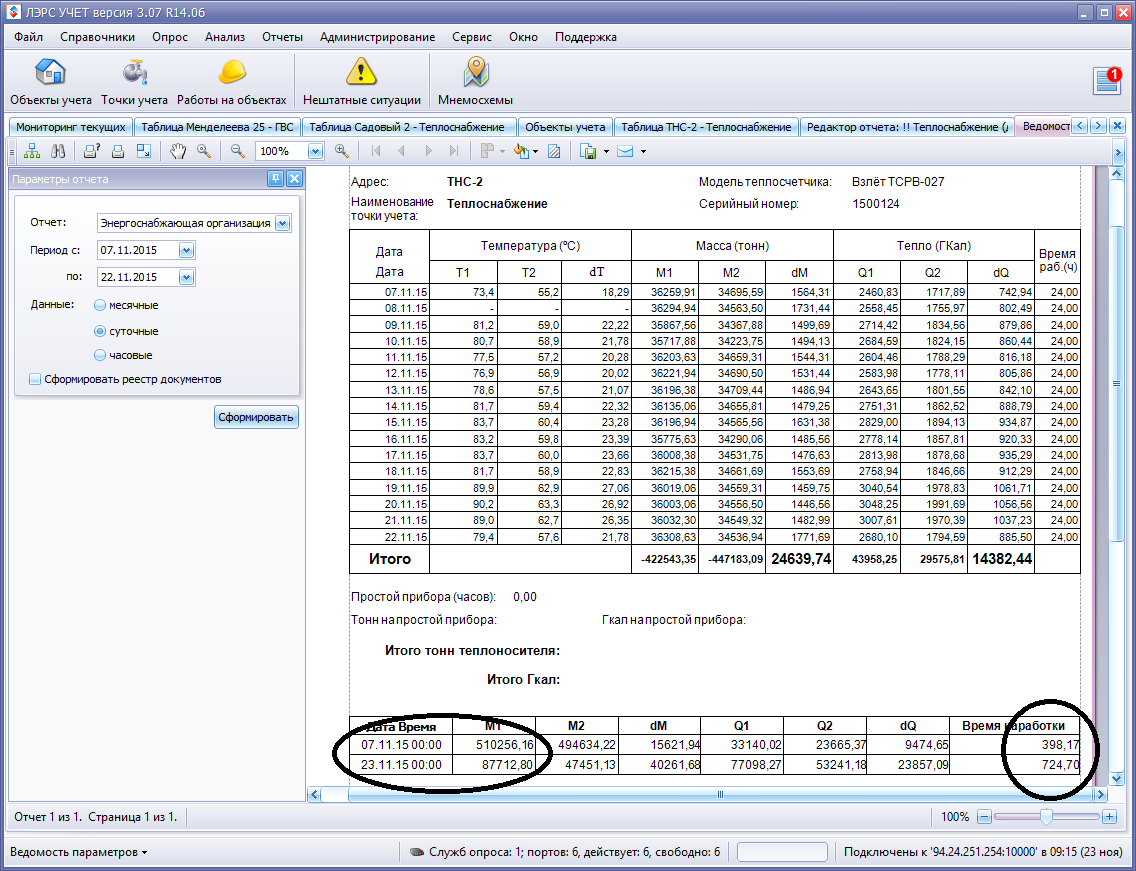The width and height of the screenshot is (1136, 871).
Task: Open Точки учета from the toolbar
Action: 134,82
